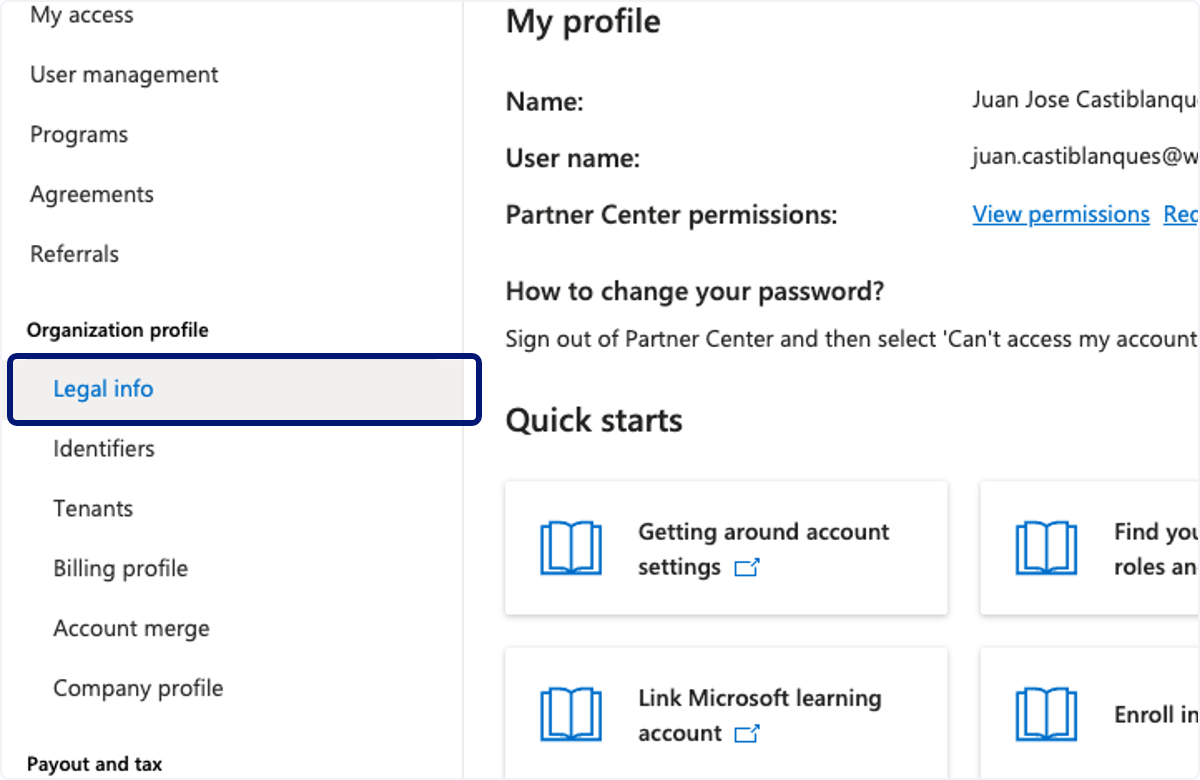Click the View permissions link
The height and width of the screenshot is (780, 1200).
[x=1061, y=215]
